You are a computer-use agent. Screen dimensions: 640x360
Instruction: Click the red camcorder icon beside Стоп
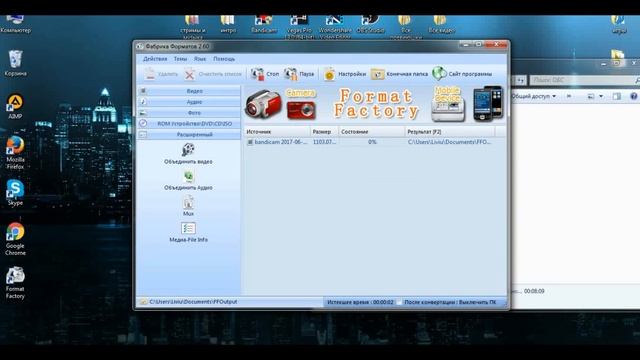257,74
